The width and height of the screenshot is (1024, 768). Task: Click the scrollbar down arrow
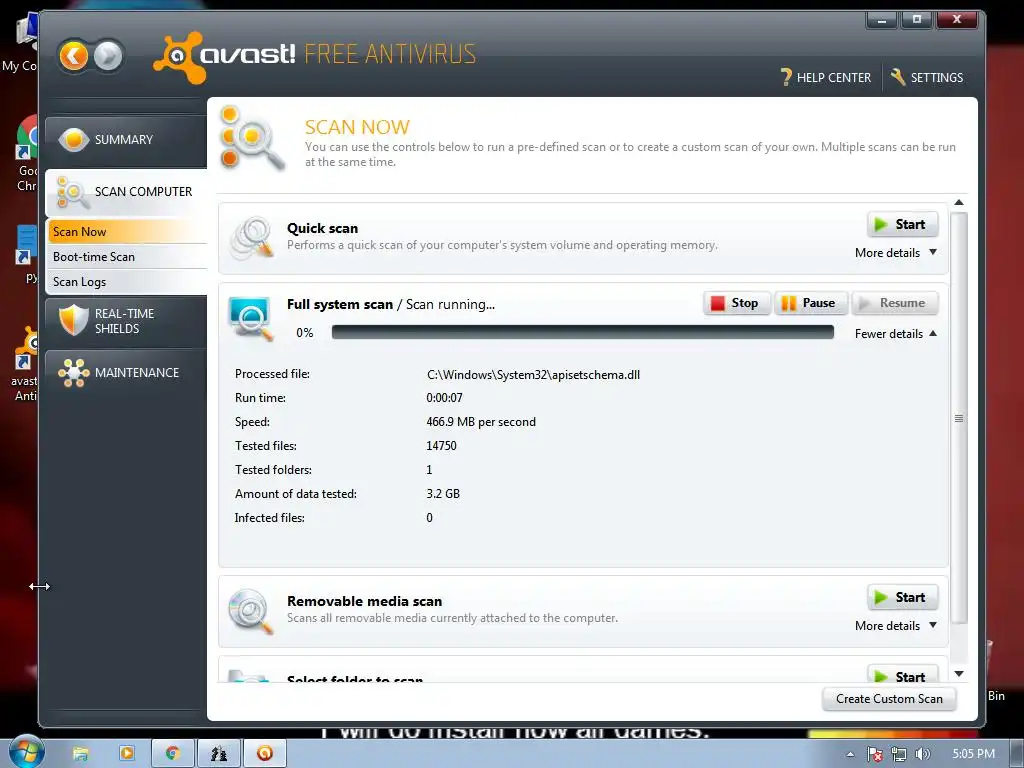click(959, 673)
